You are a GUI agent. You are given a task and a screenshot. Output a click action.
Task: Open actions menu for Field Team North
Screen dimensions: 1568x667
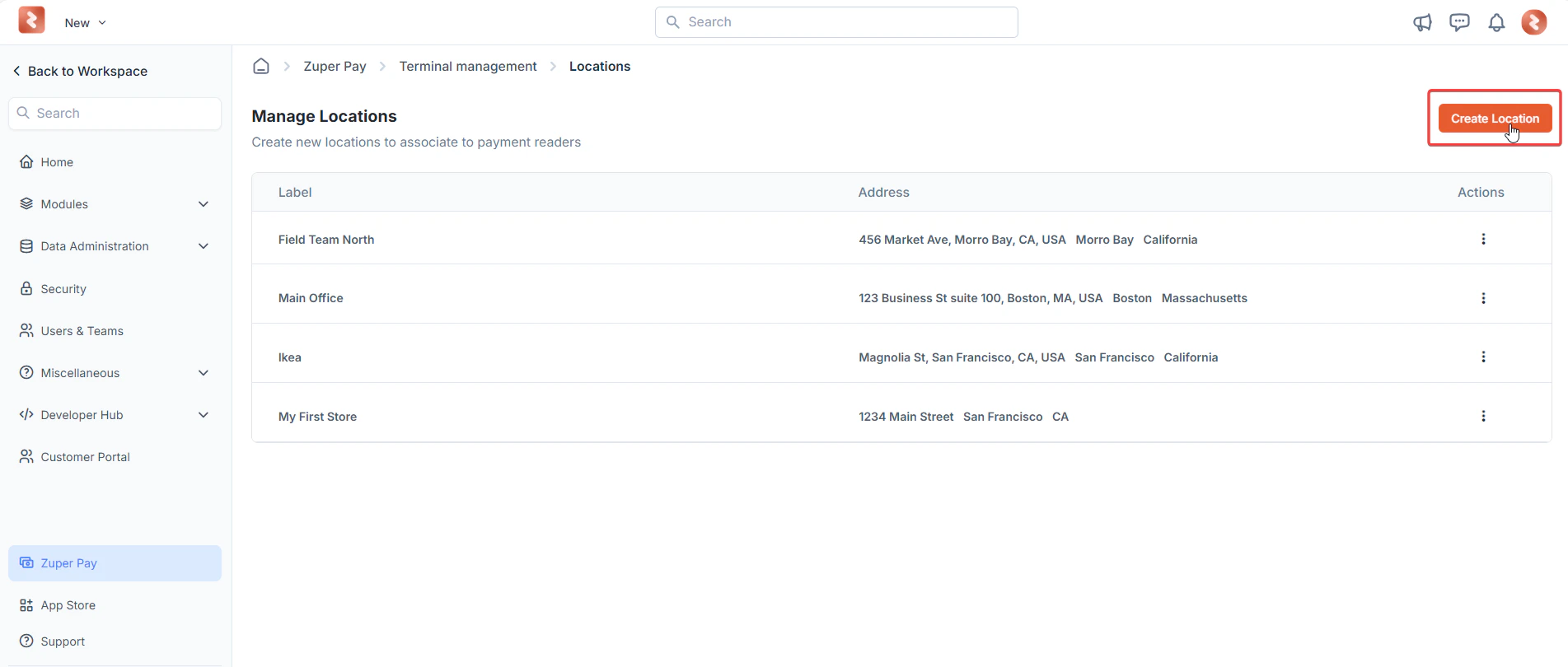click(1483, 239)
